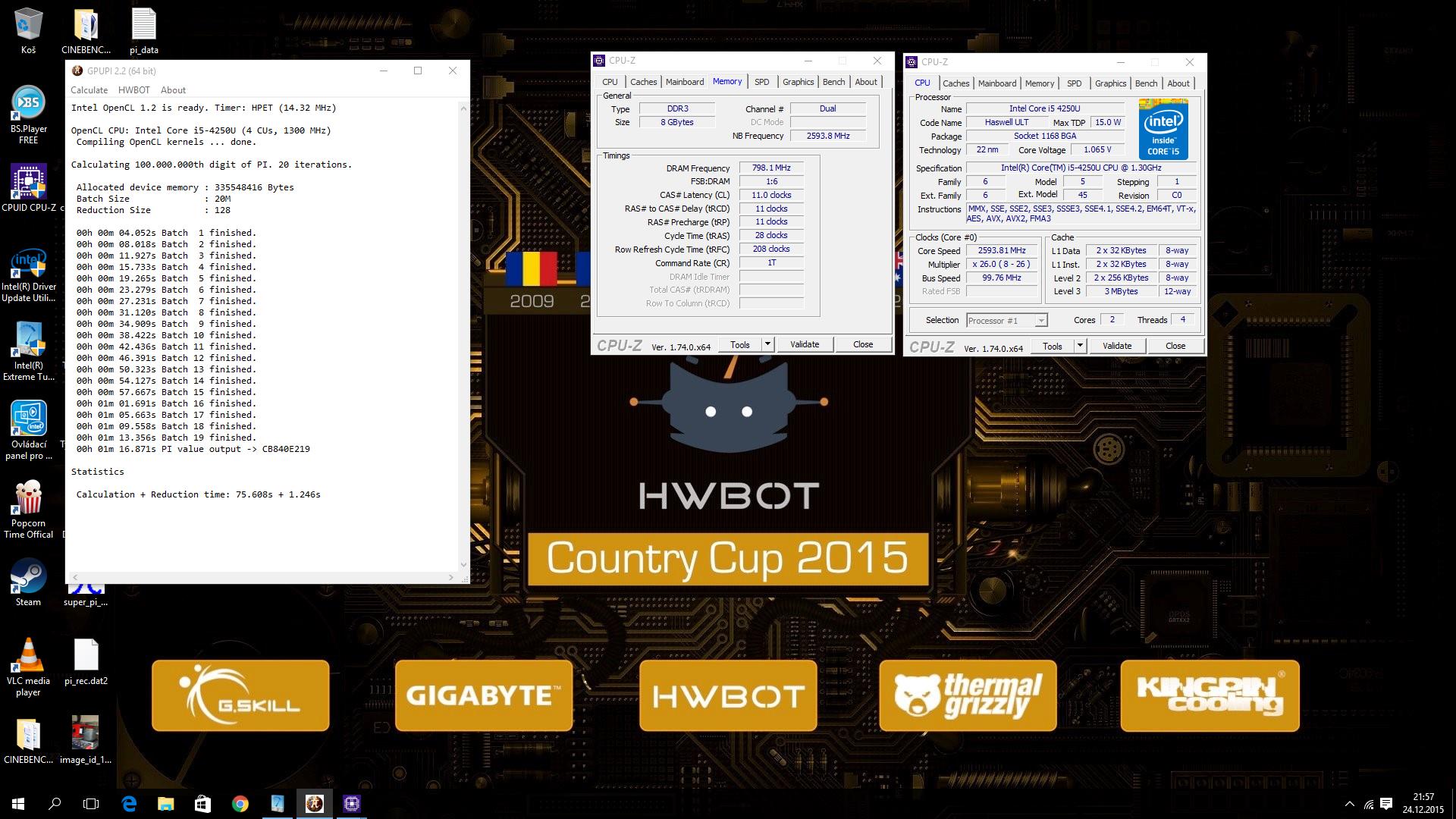1456x819 pixels.
Task: Launch VLC media player icon
Action: (28, 667)
